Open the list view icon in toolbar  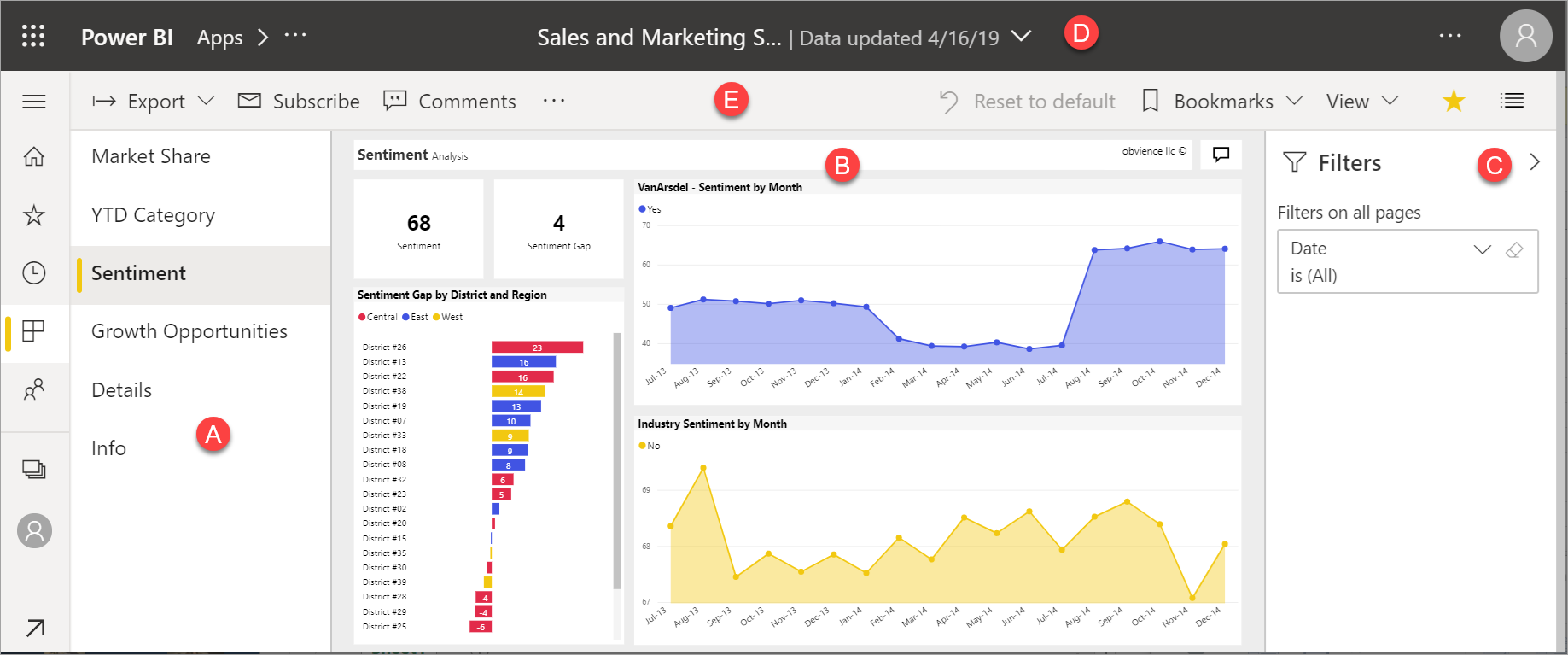pos(1512,101)
